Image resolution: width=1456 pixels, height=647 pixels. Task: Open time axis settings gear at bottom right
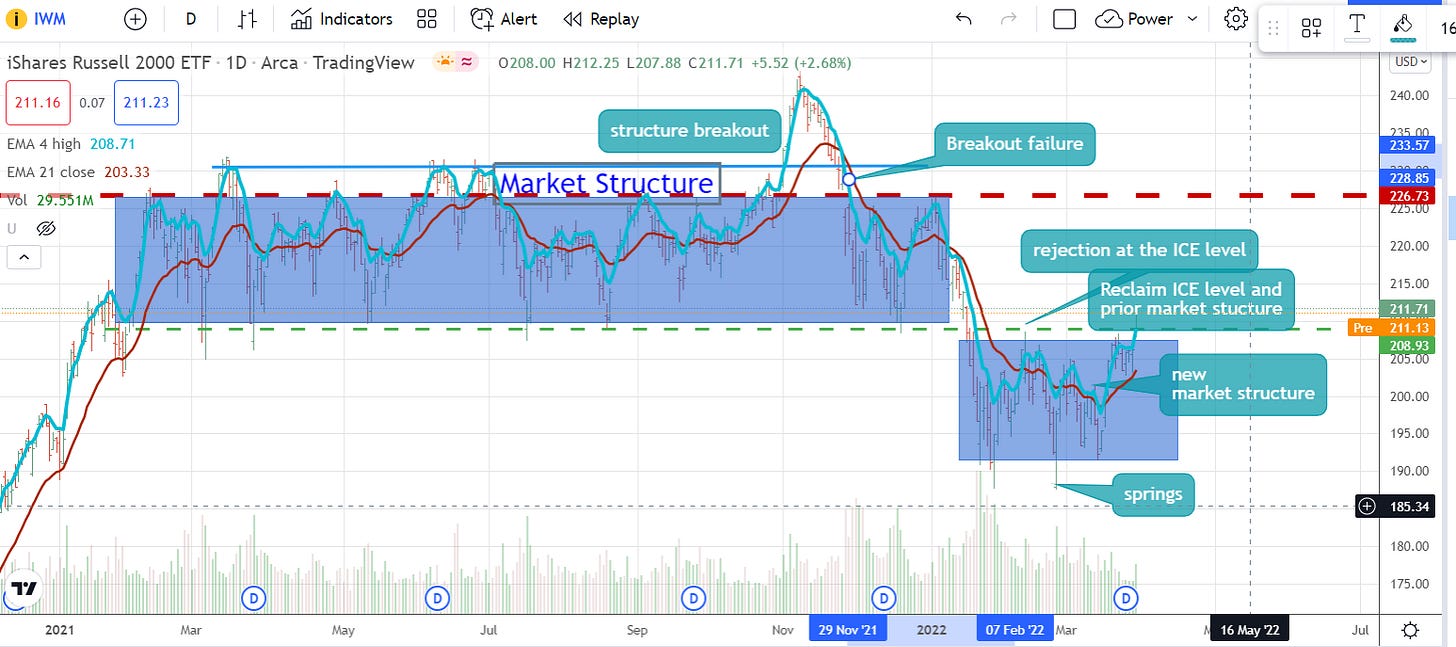coord(1410,630)
